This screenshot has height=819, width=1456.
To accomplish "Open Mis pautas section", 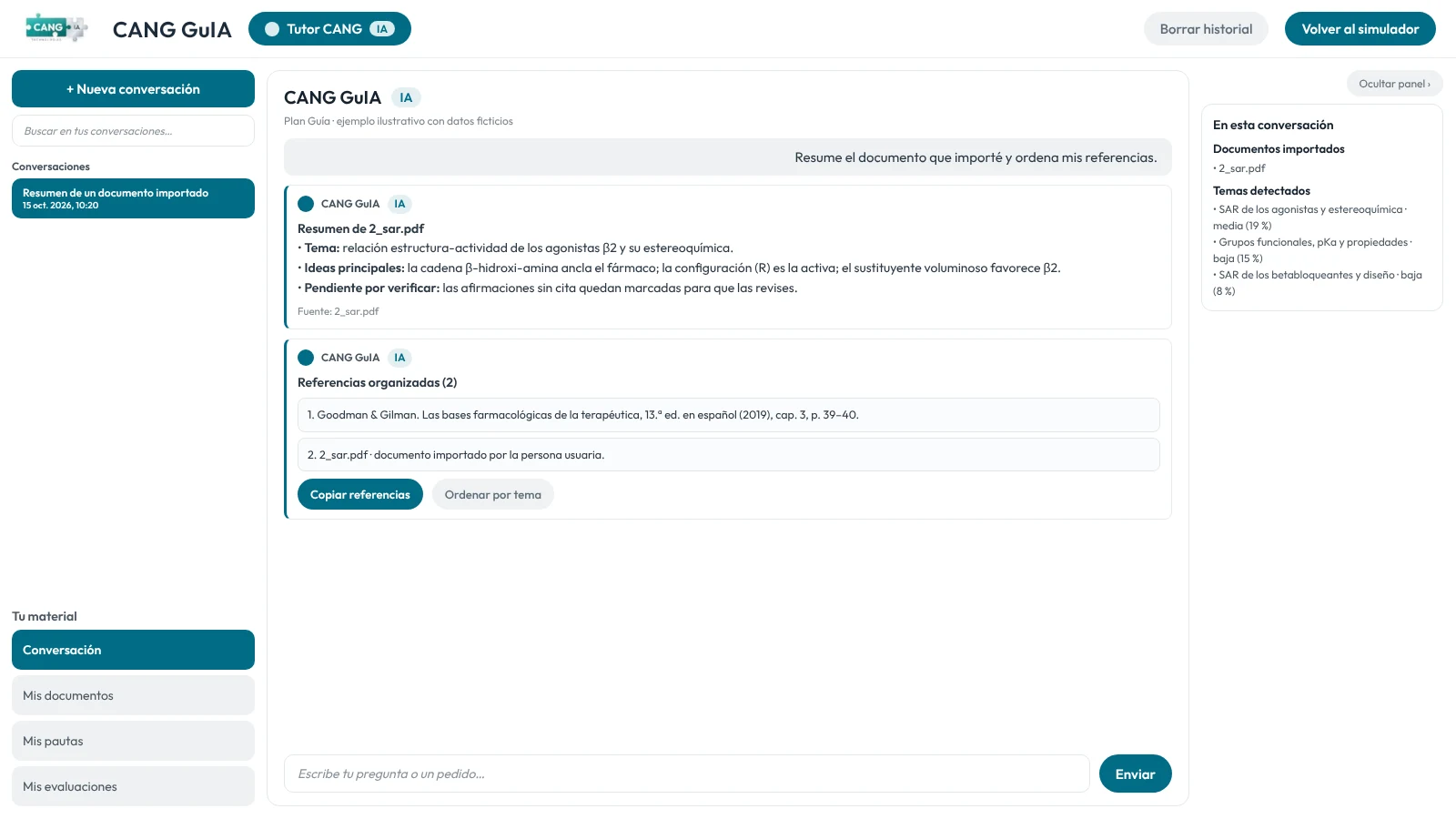I will (133, 741).
